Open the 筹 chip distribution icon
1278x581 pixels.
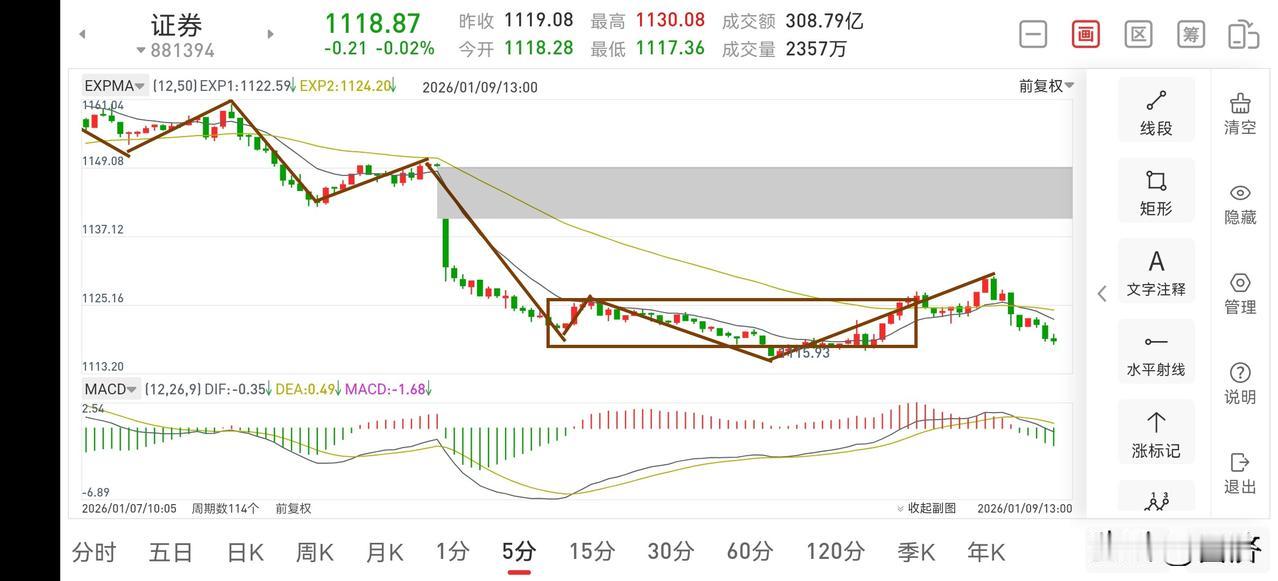point(1190,34)
